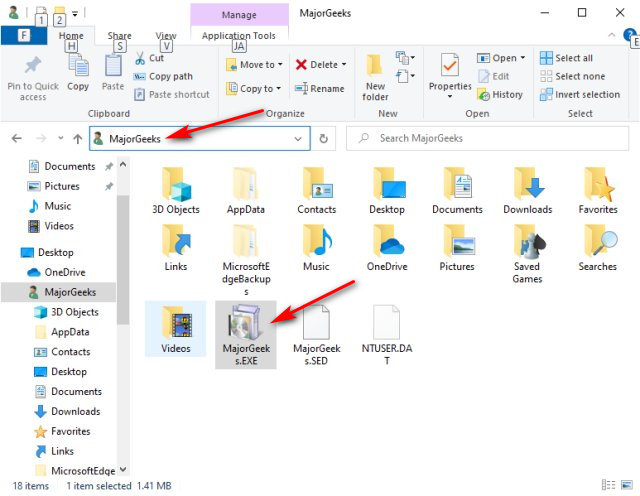This screenshot has width=640, height=496.
Task: Expand the Delete dropdown arrow
Action: coord(344,65)
